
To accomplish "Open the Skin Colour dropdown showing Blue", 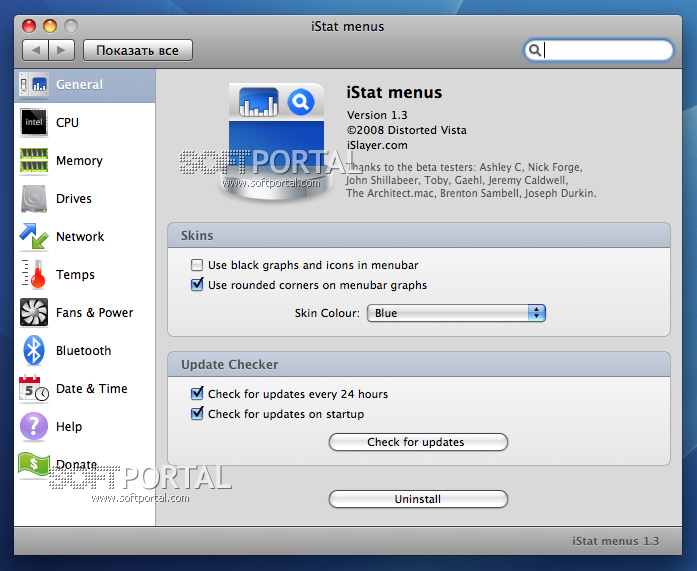I will tap(456, 313).
